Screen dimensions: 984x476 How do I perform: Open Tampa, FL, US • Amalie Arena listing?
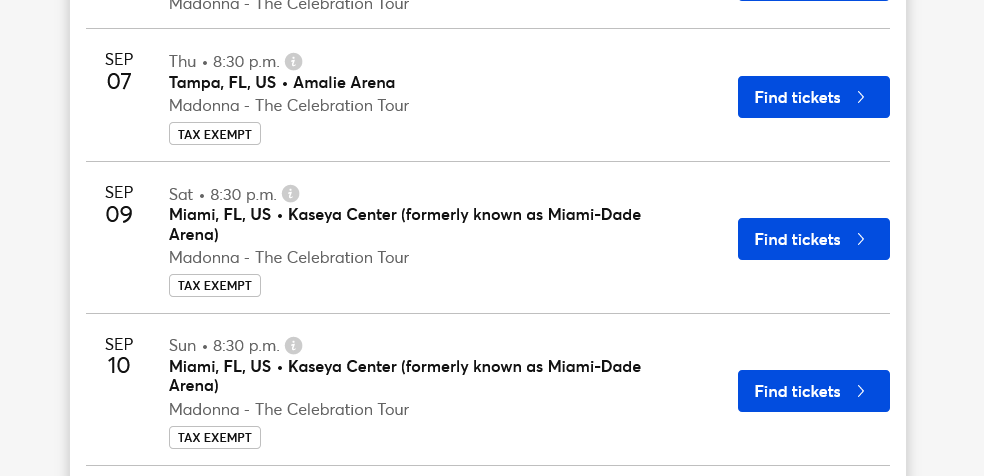click(282, 83)
